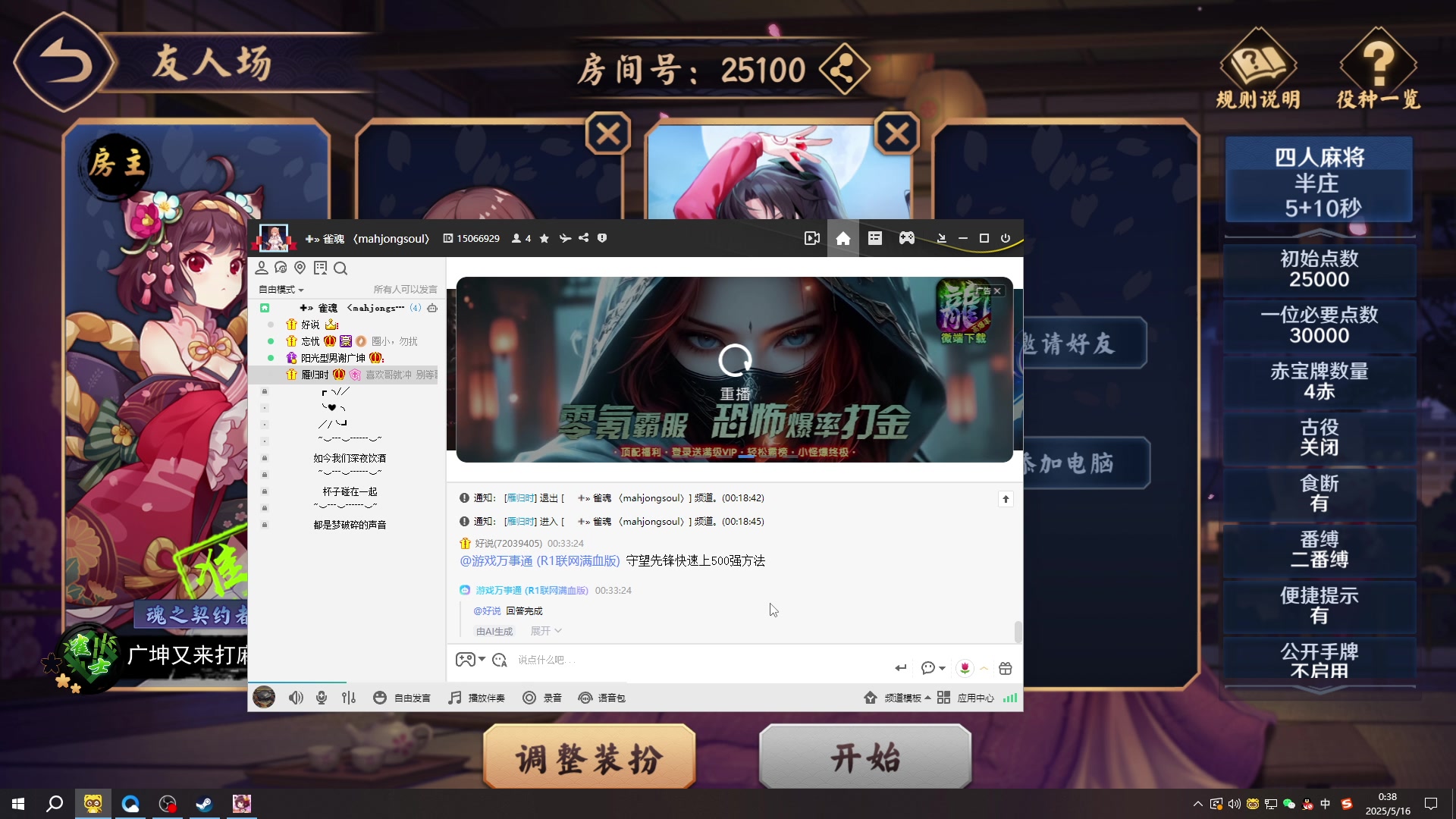Click the report shield icon in the channel header

602,238
